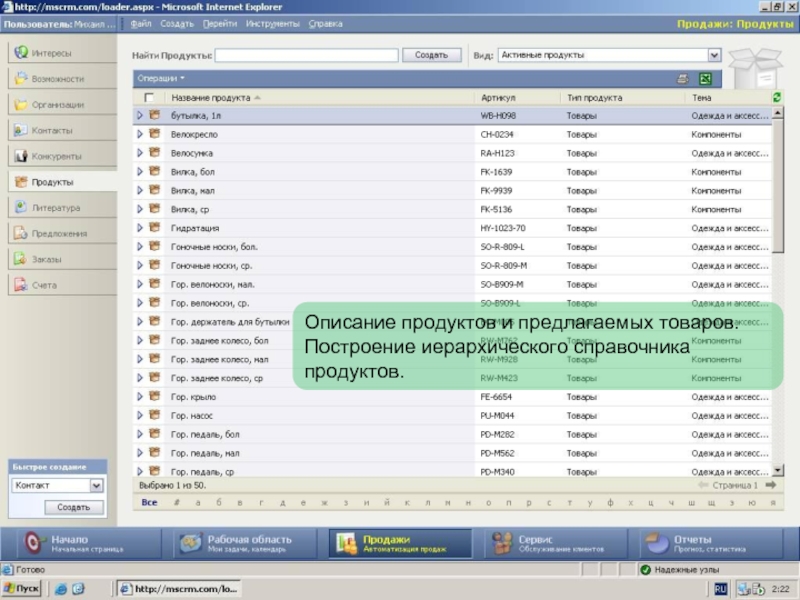
Task: Select the Гор. крыло product row
Action: (x=452, y=396)
